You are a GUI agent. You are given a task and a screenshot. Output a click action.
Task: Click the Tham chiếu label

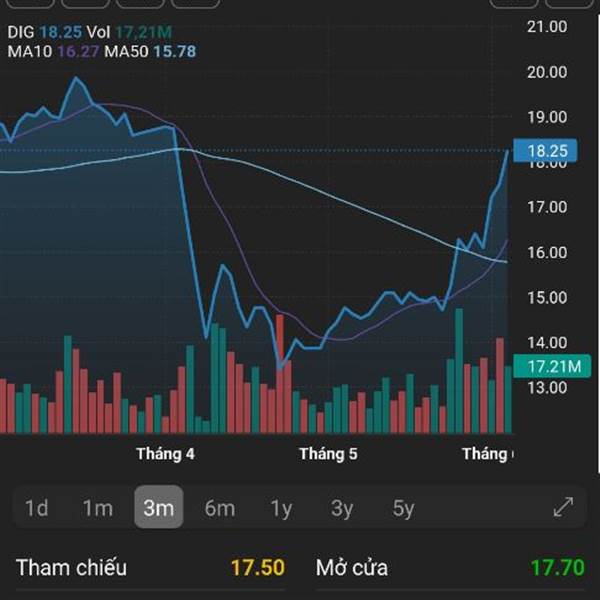coord(71,567)
